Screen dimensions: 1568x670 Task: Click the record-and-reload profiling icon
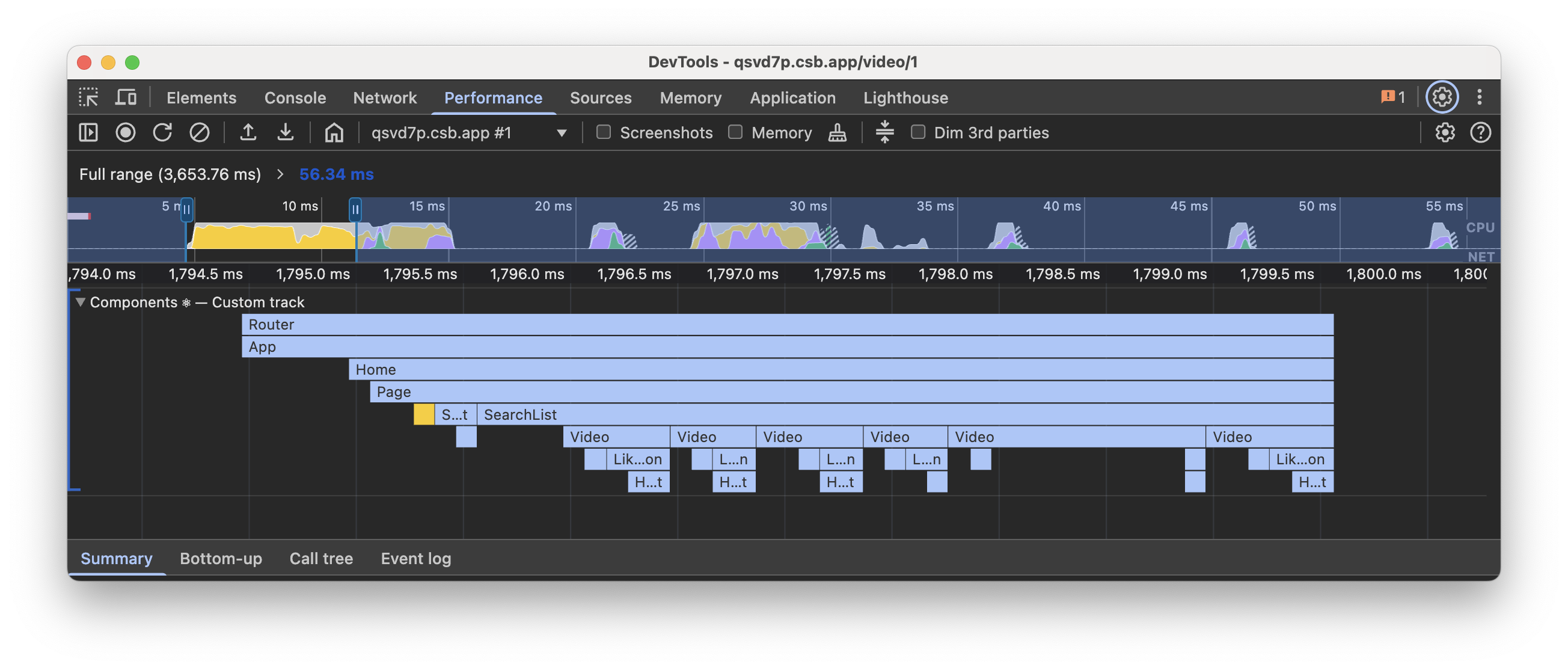162,132
